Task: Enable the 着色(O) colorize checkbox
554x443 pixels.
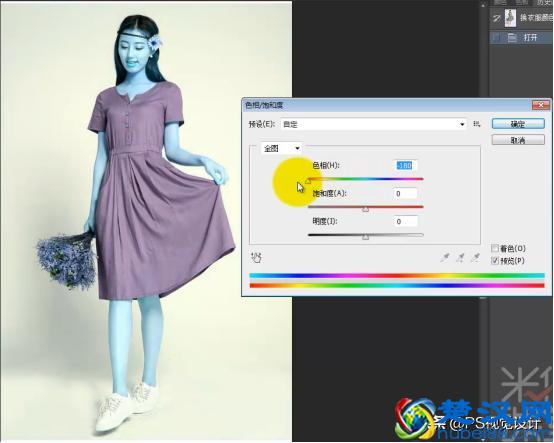Action: click(x=495, y=248)
